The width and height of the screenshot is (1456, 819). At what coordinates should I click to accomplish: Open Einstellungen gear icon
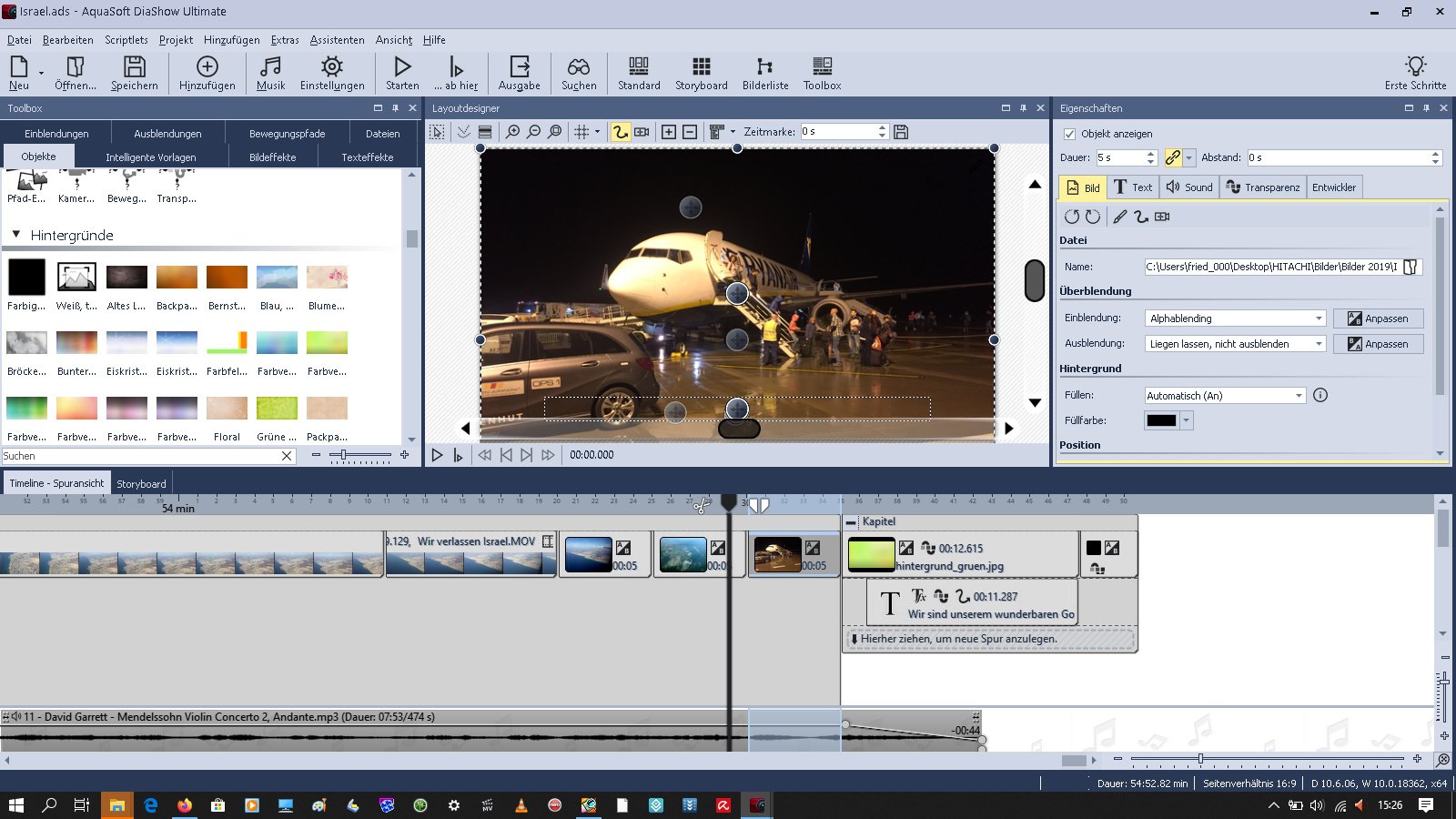332,66
